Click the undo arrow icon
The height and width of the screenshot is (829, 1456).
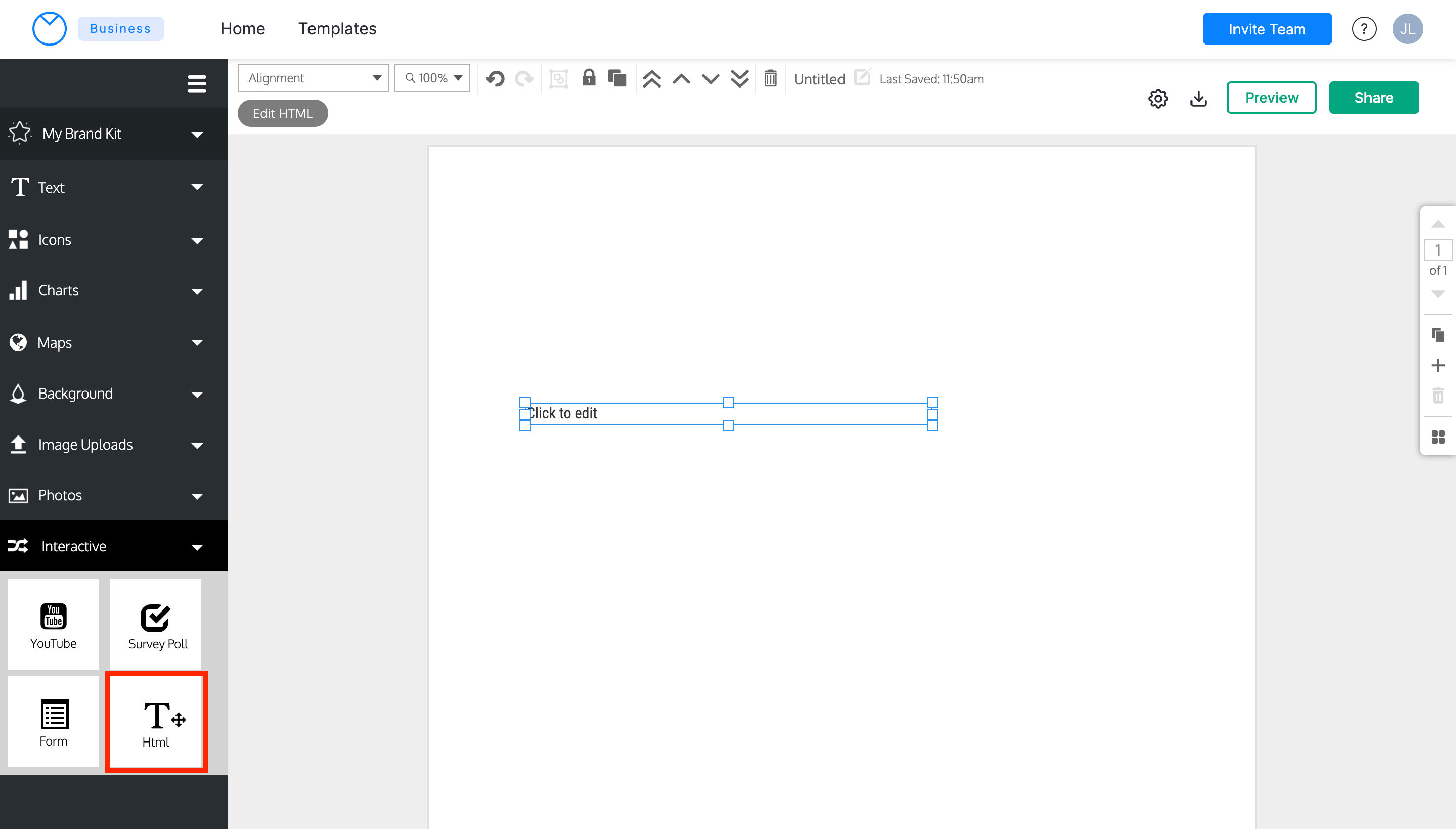(495, 78)
